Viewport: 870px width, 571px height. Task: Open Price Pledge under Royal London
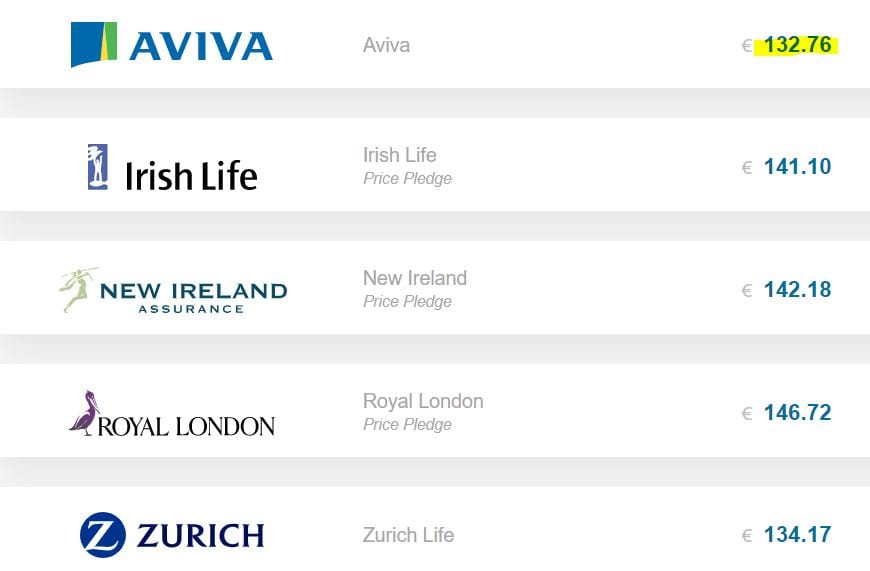[407, 425]
